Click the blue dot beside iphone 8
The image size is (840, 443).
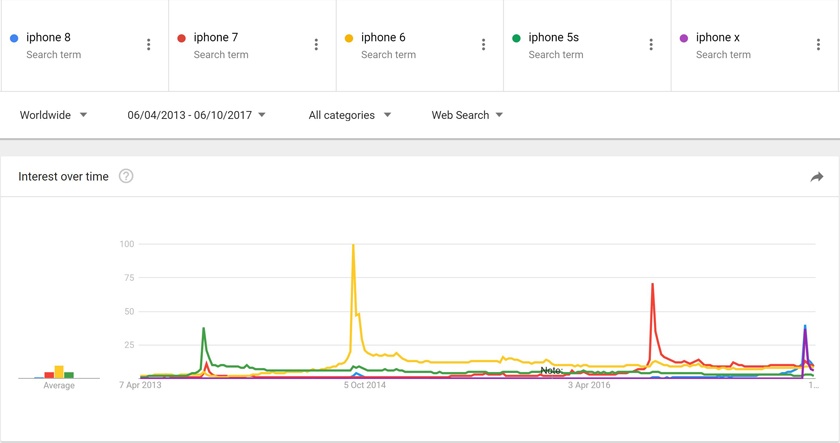point(14,38)
